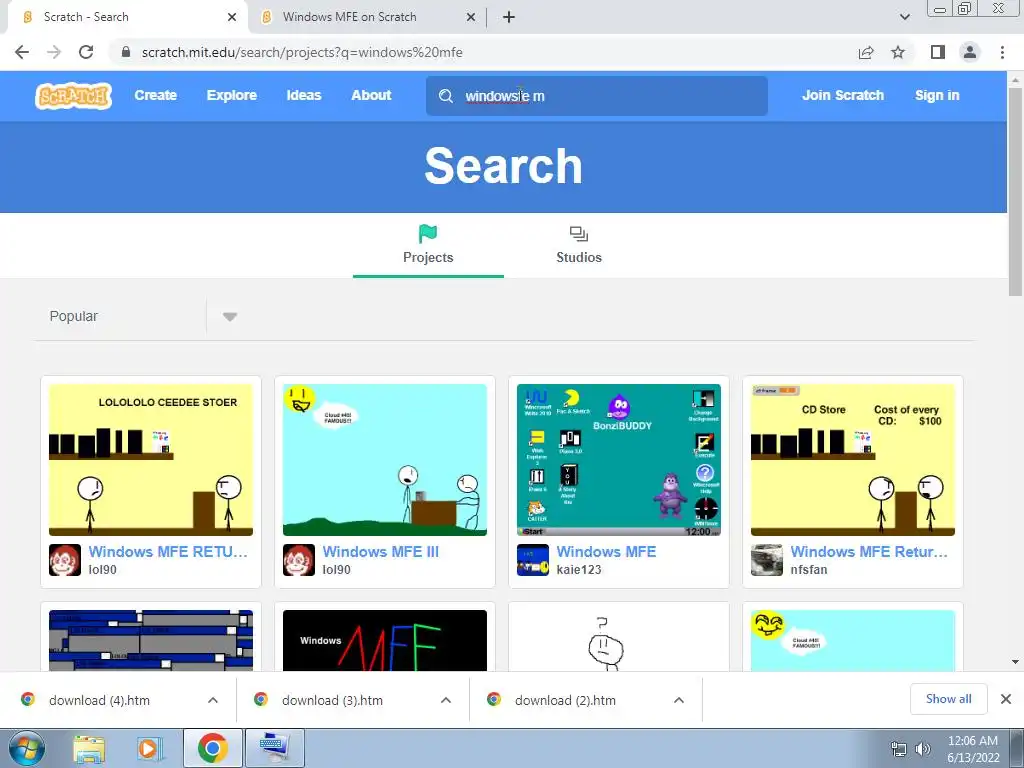The width and height of the screenshot is (1024, 768).
Task: Open LOLOLOLO CEEDEE STOER thumbnail
Action: pyautogui.click(x=151, y=460)
